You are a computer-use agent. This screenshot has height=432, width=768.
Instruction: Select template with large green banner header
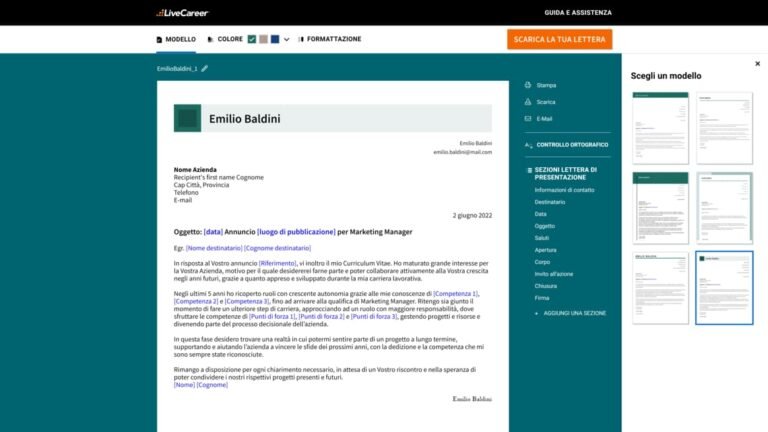(660, 208)
